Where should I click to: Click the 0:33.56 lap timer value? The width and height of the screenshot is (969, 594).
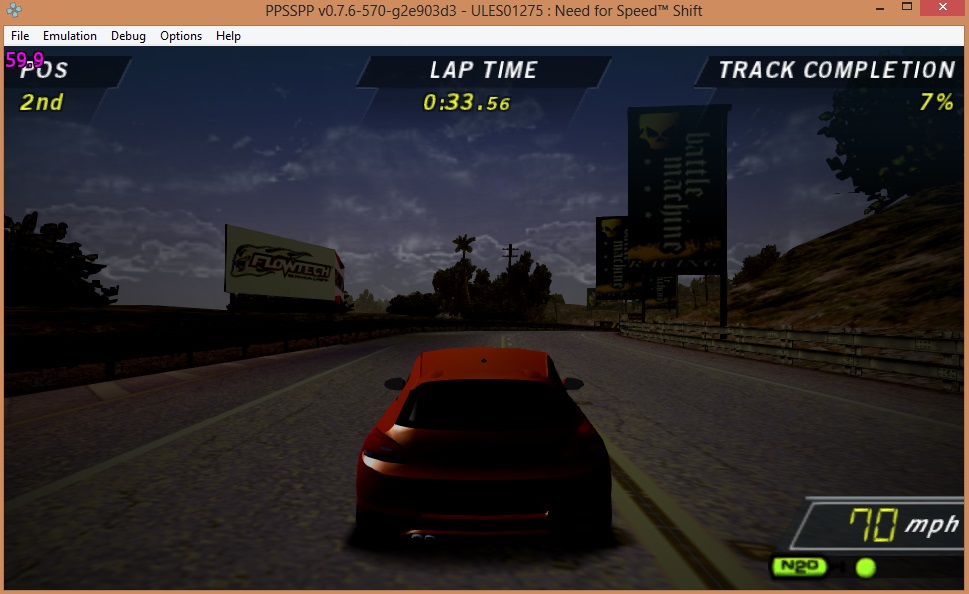coord(466,102)
